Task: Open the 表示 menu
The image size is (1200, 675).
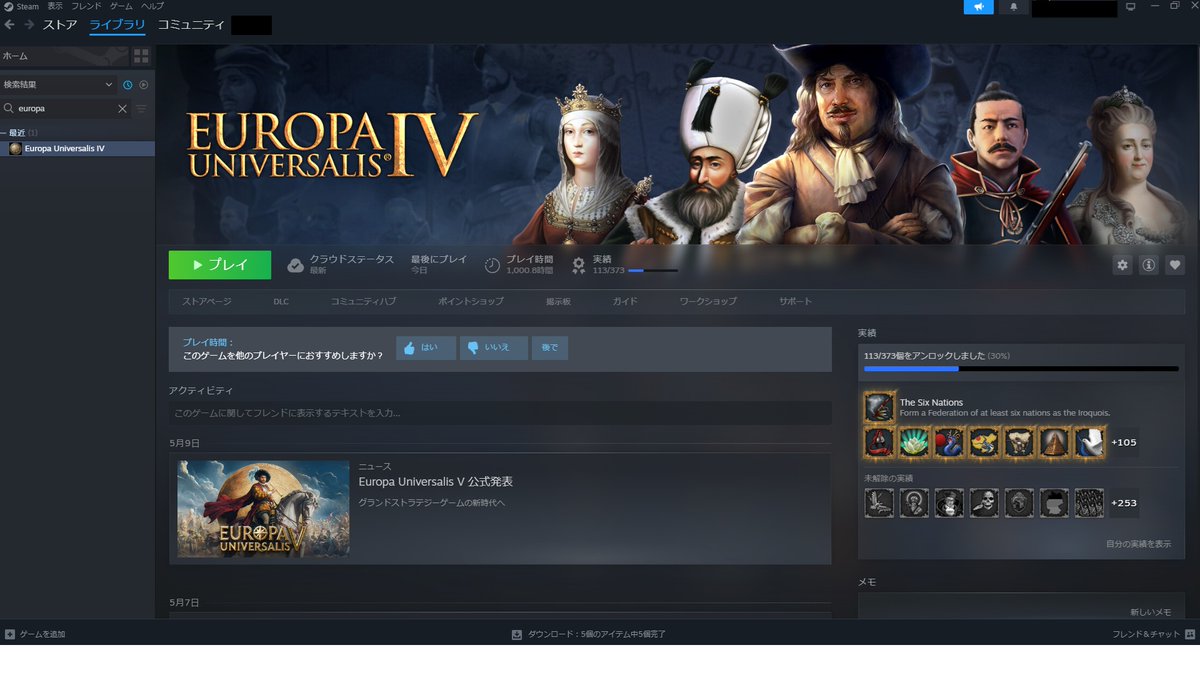Action: [x=55, y=6]
